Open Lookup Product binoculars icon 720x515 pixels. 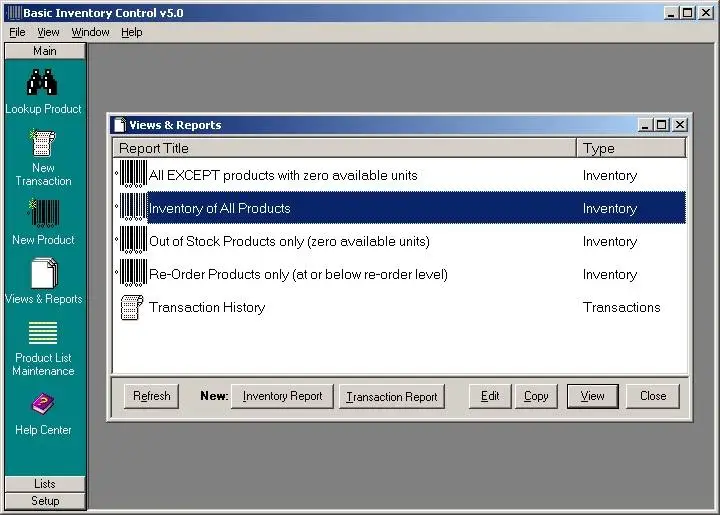click(x=42, y=82)
